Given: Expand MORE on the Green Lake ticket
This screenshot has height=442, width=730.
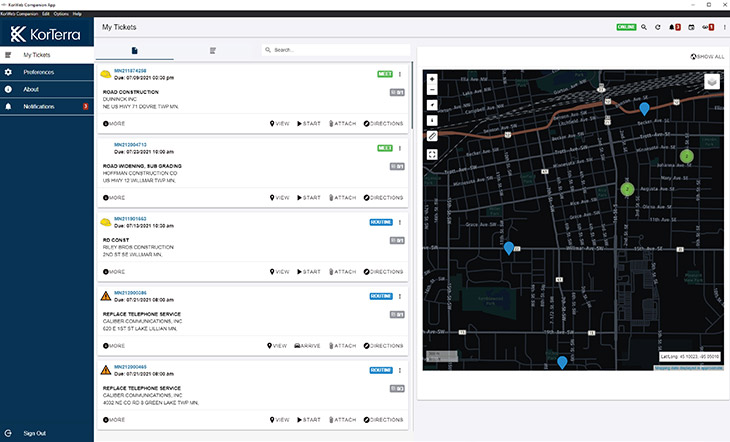Looking at the screenshot, I should tap(114, 420).
